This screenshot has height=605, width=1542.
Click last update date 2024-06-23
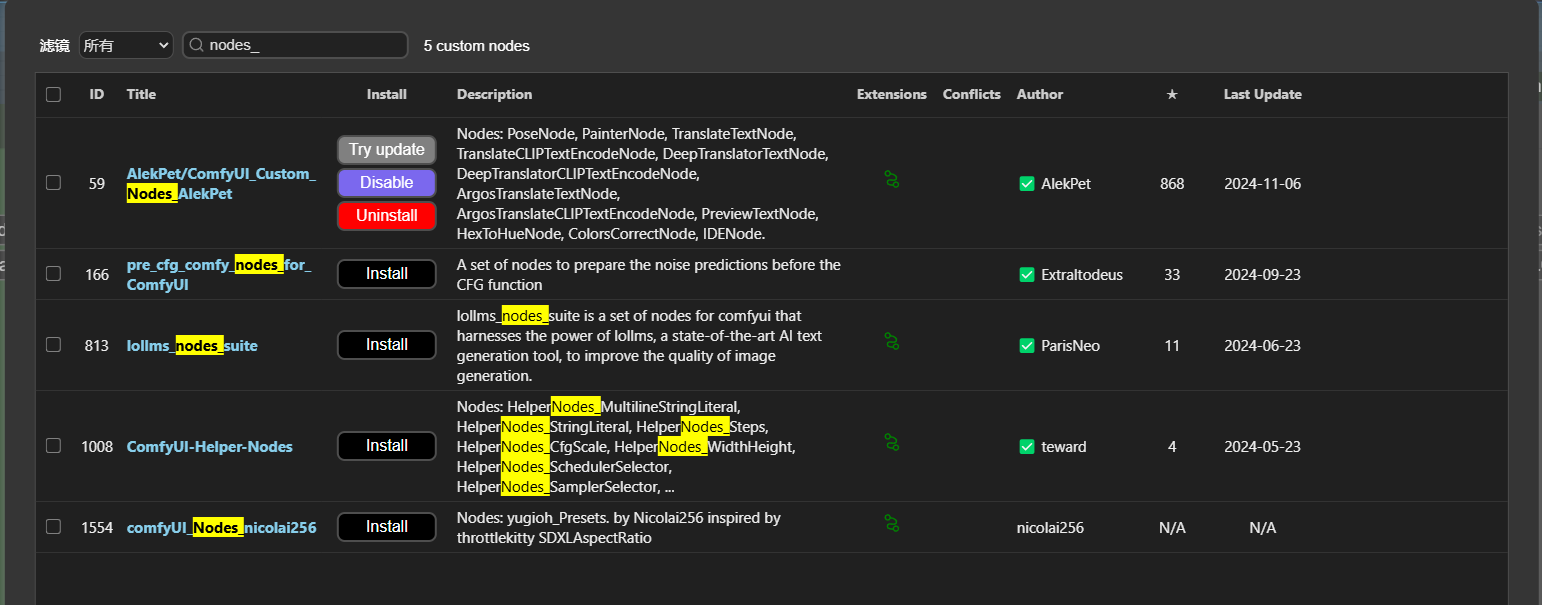tap(1263, 346)
